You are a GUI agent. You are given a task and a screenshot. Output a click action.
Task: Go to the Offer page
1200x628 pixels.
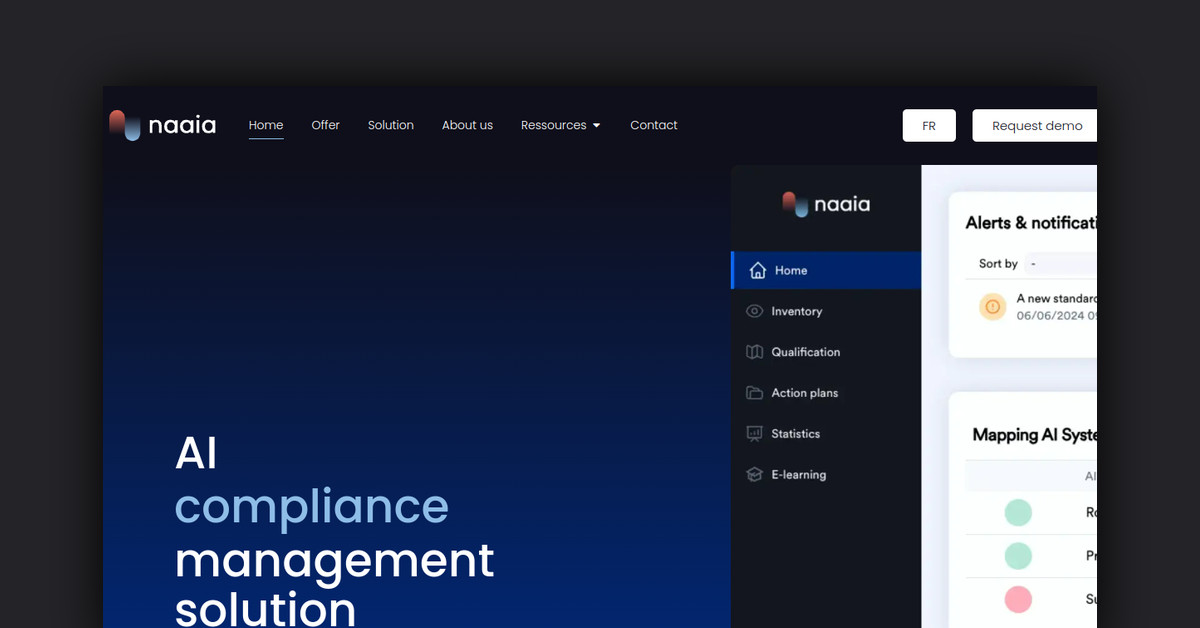click(325, 125)
